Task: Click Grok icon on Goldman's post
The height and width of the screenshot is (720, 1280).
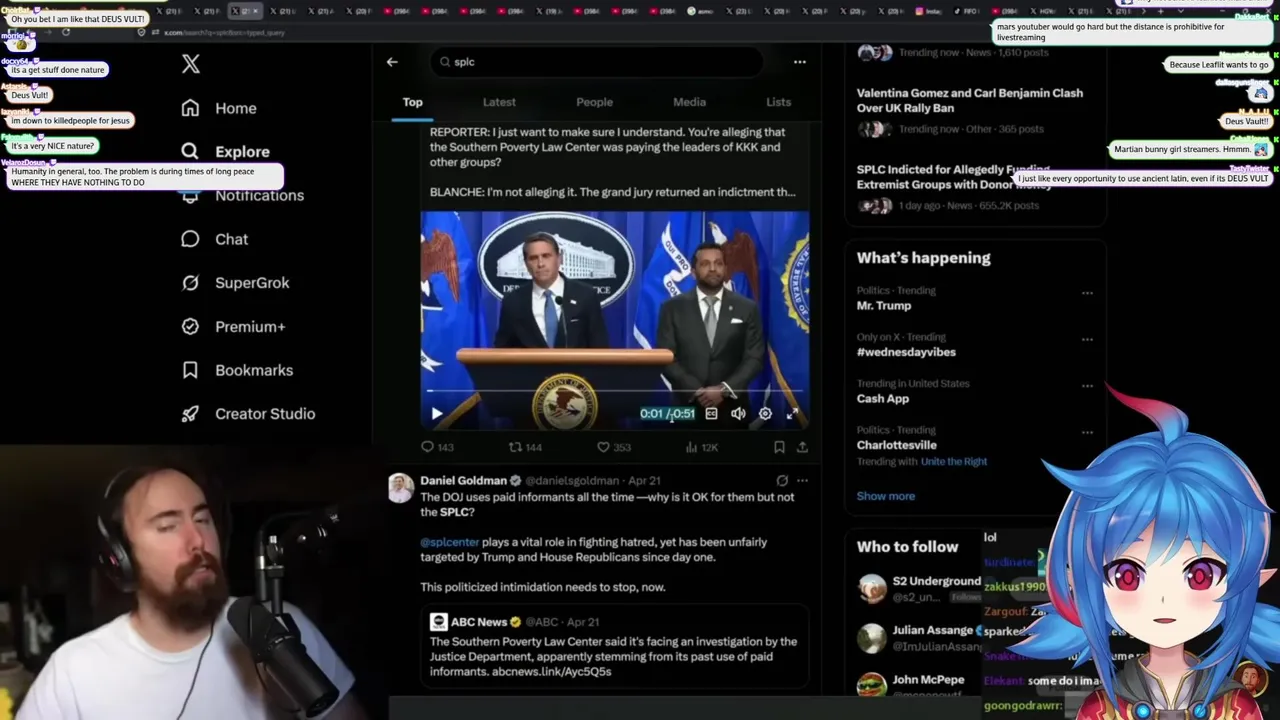Action: point(782,481)
